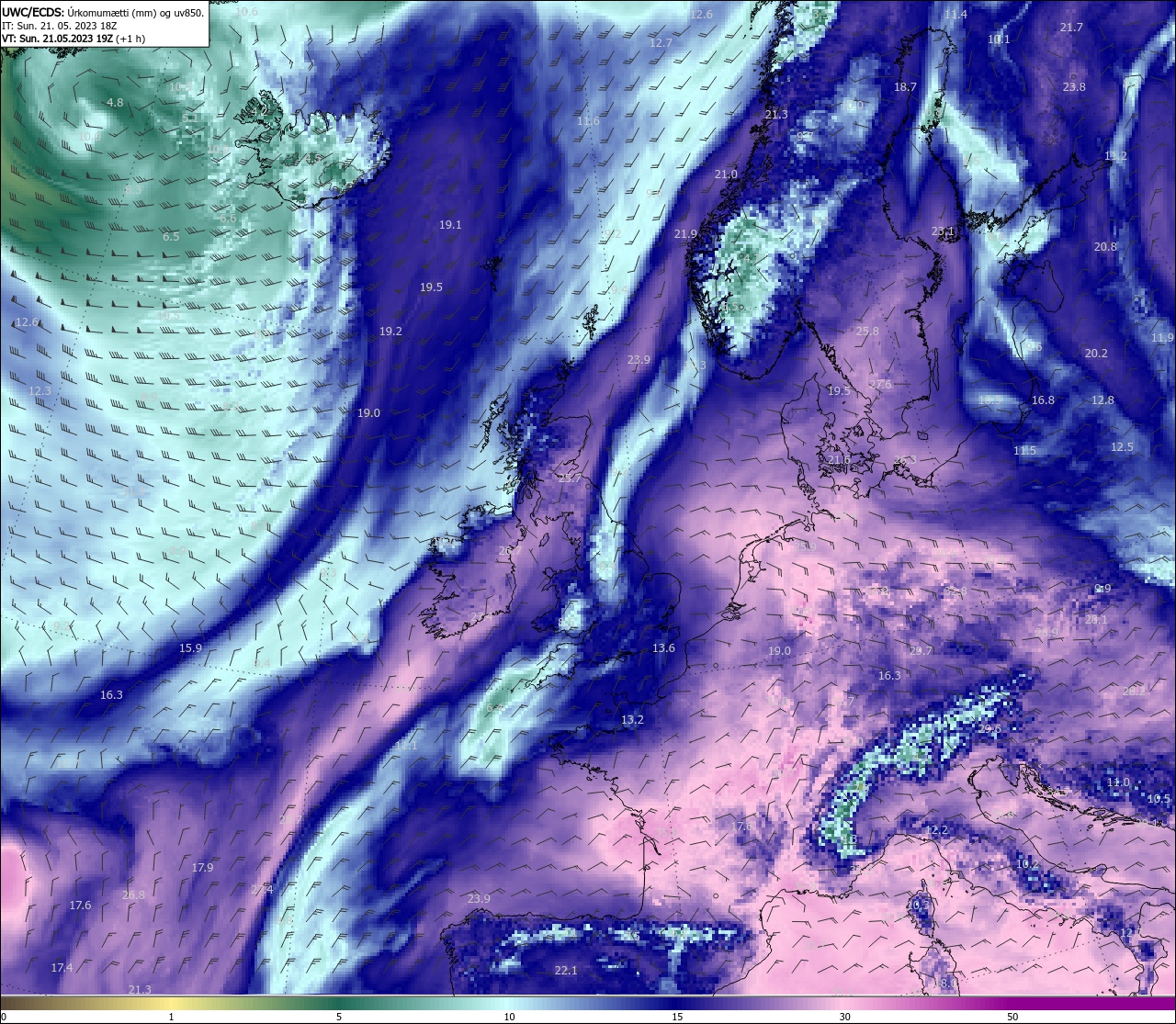Click the 17.6 value on the map
Viewport: 1176px width, 1024px height.
point(80,906)
